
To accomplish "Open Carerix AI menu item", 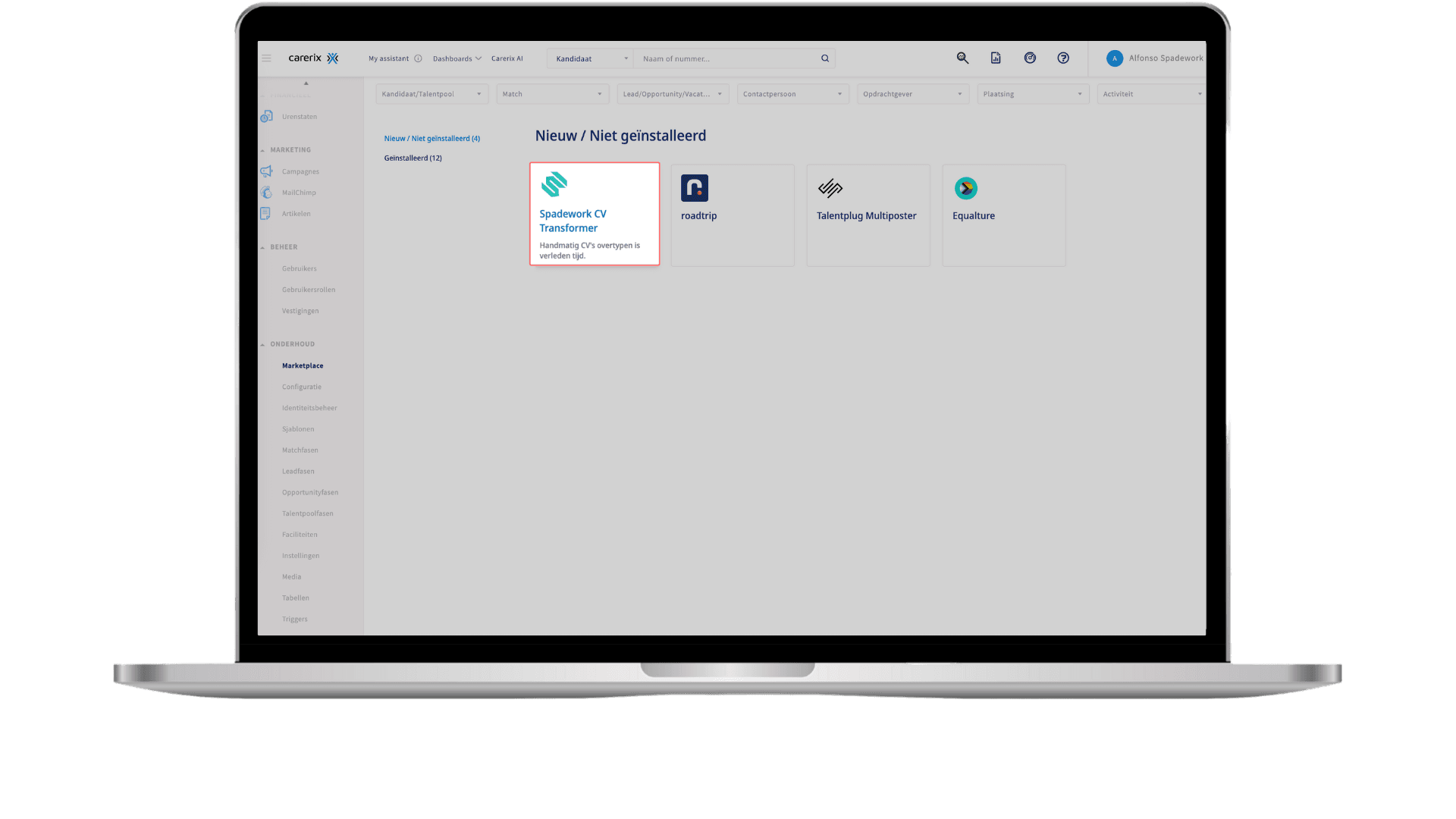I will point(507,58).
